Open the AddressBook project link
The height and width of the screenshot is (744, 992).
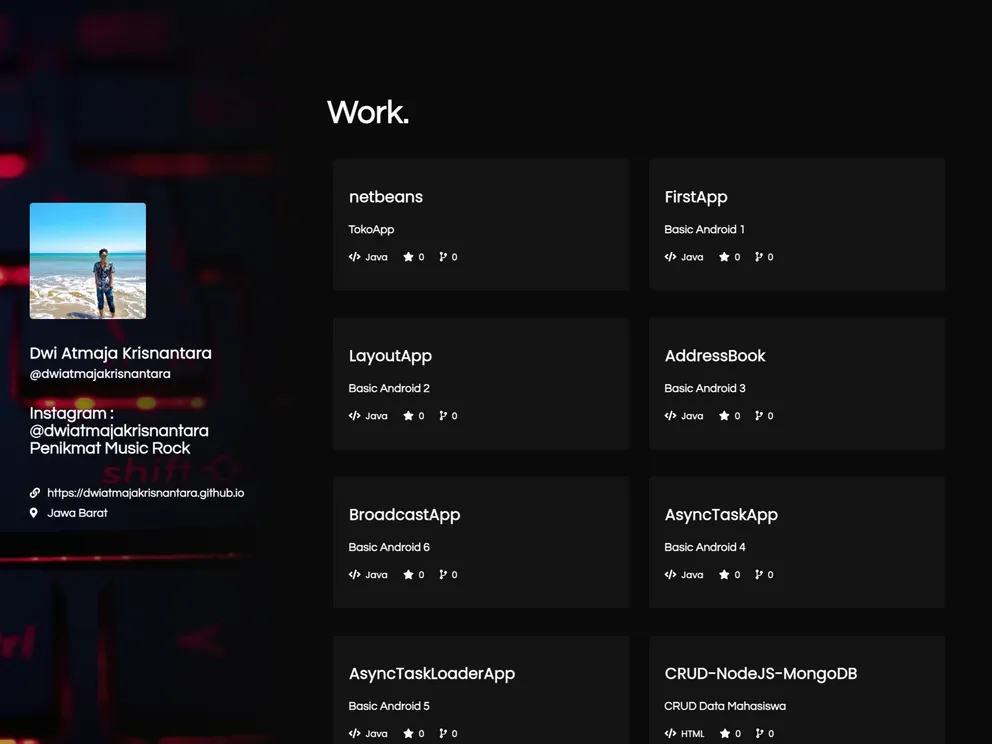tap(714, 356)
